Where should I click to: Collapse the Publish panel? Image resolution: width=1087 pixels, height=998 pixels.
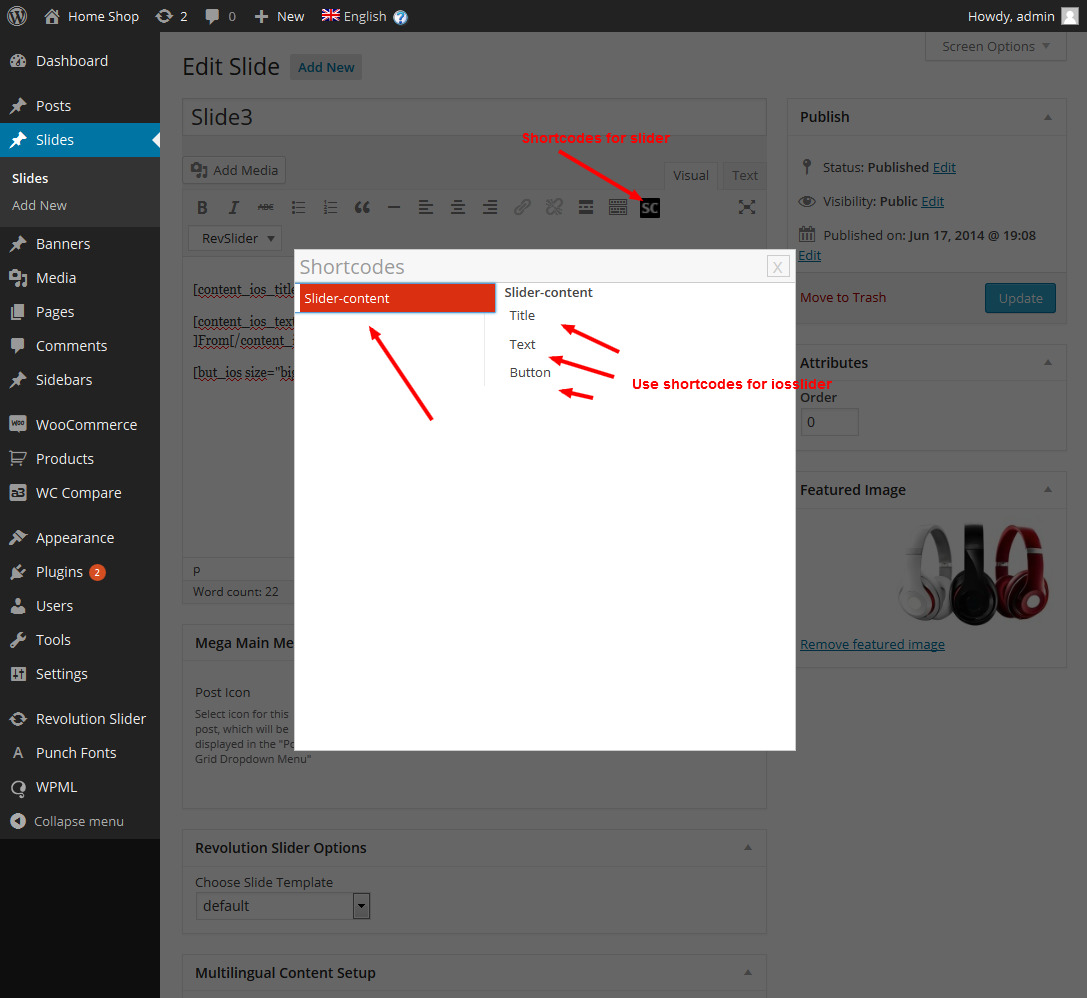[x=1047, y=117]
